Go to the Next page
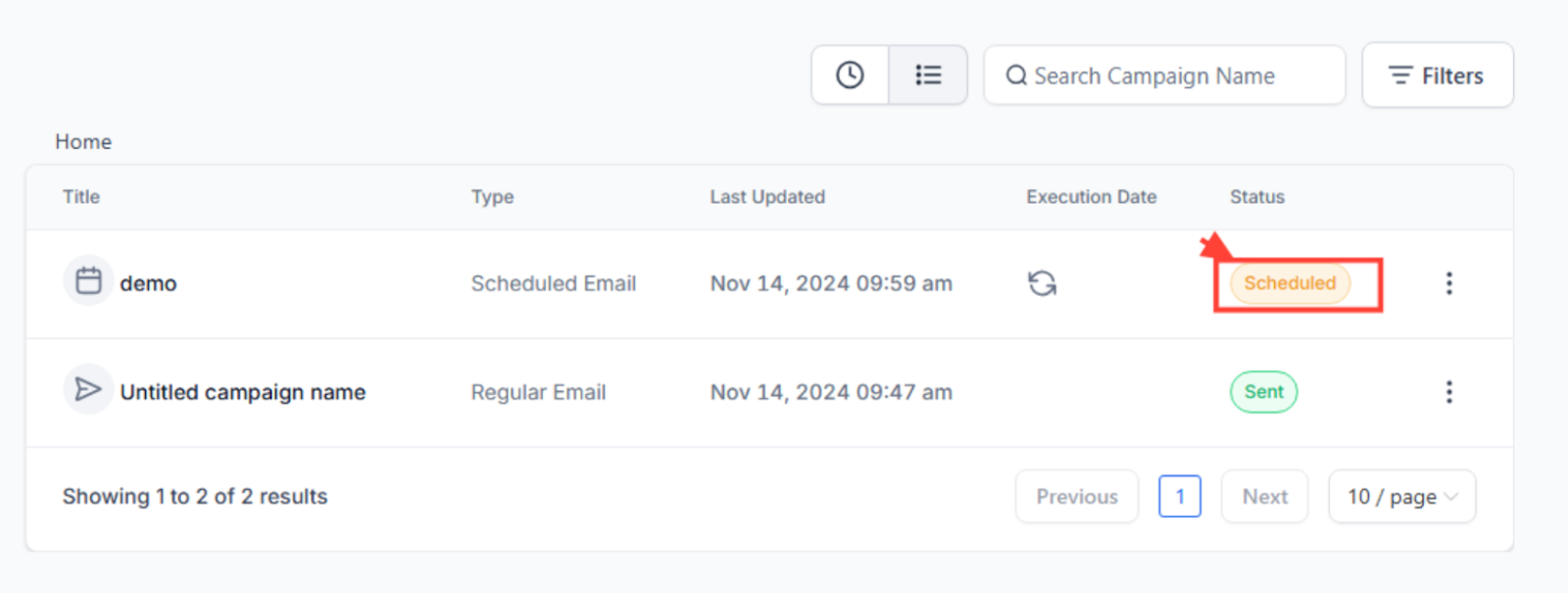 point(1264,497)
